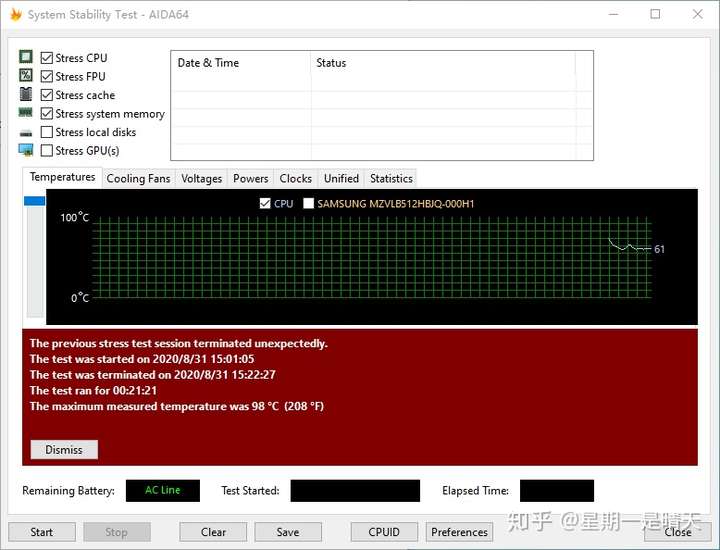
Task: Click the Start button
Action: point(42,532)
